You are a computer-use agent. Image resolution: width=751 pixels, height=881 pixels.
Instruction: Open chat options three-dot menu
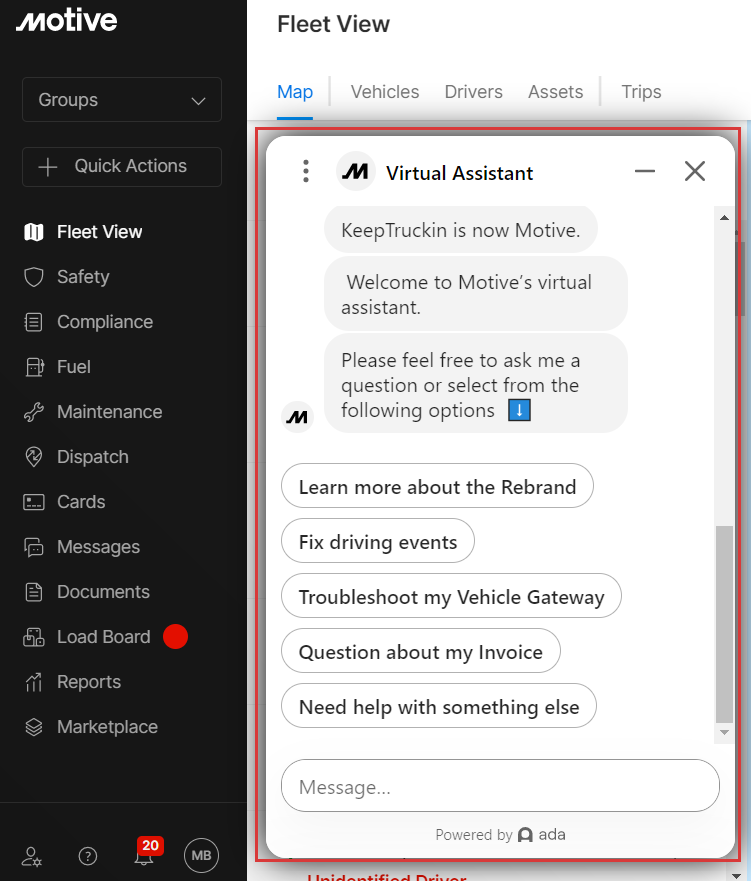click(306, 172)
